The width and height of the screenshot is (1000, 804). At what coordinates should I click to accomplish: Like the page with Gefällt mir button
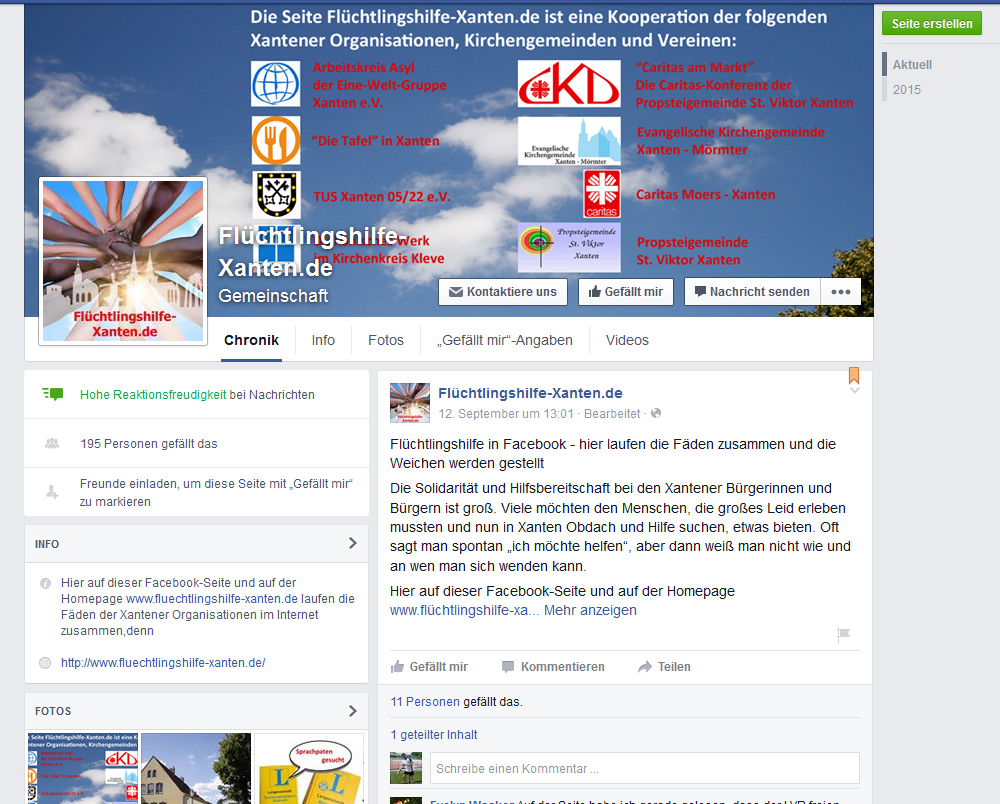pos(626,292)
